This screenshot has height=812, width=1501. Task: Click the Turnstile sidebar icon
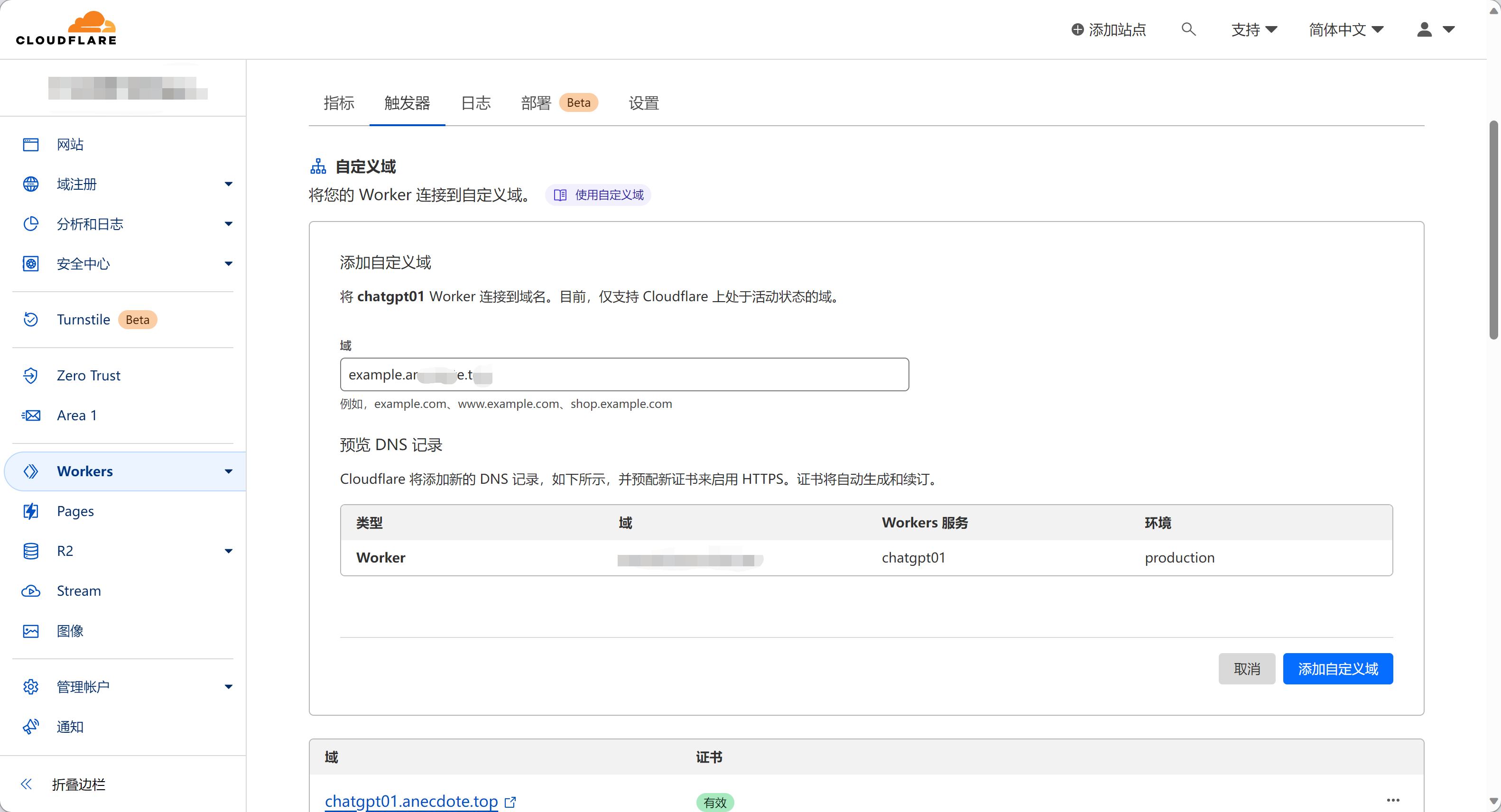(x=30, y=319)
